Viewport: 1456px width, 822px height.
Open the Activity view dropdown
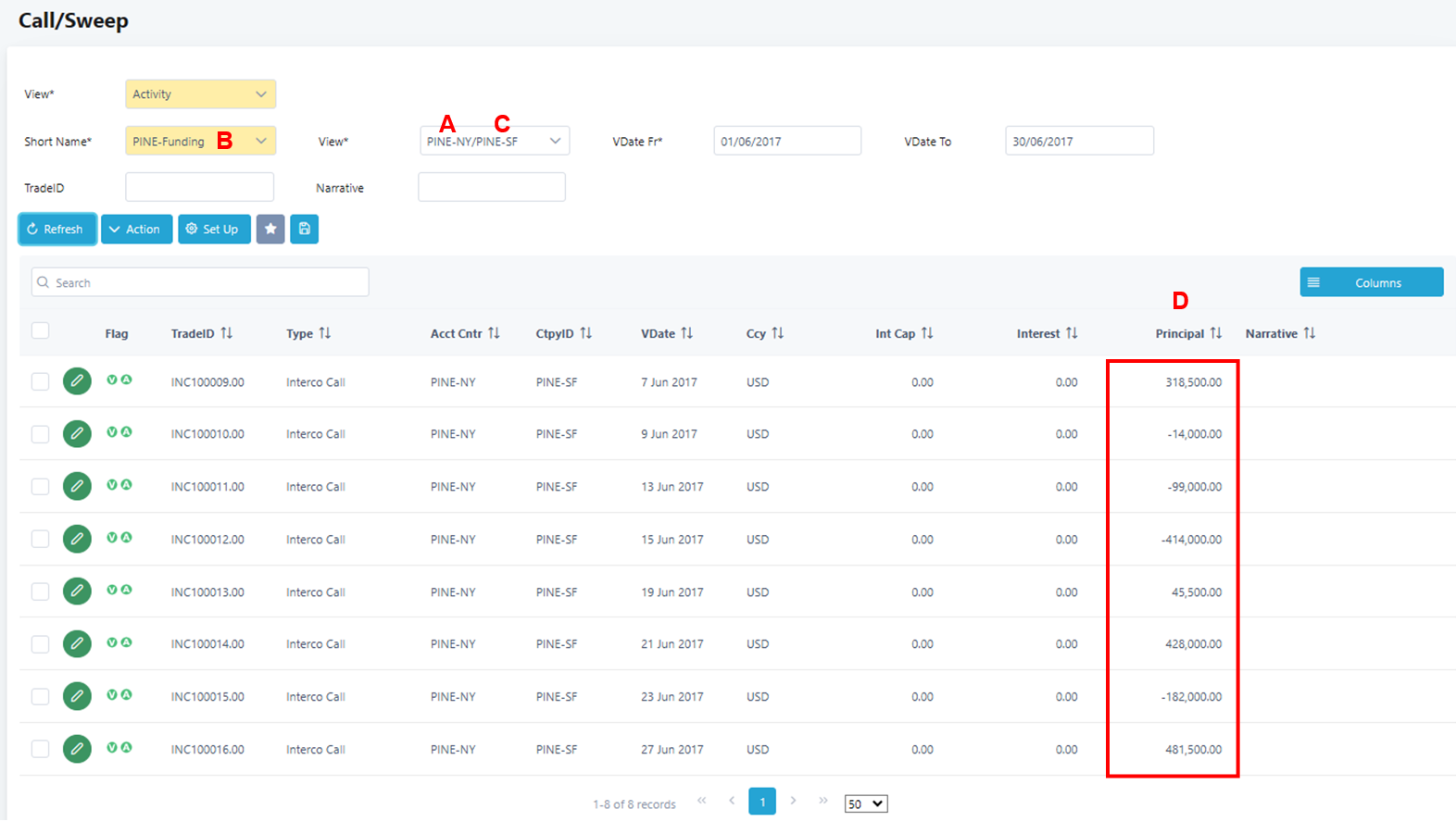tap(200, 94)
